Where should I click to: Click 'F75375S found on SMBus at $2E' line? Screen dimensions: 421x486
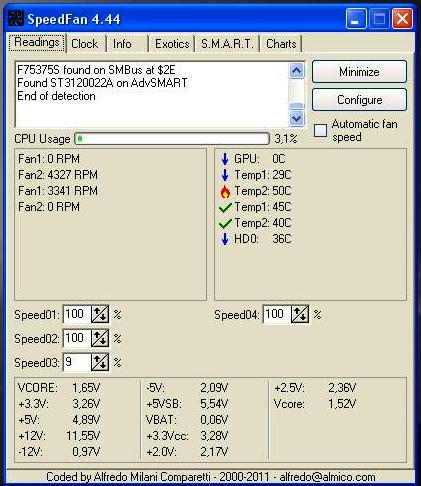click(96, 70)
